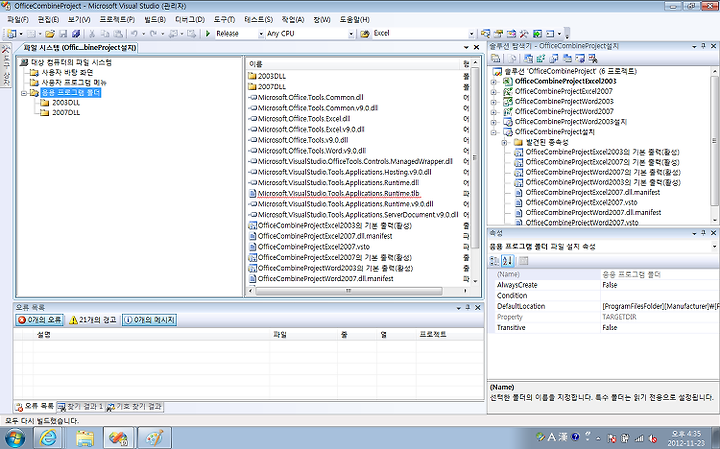The image size is (720, 449).
Task: Click the Find in Files icon beside Excel box
Action: 365,34
